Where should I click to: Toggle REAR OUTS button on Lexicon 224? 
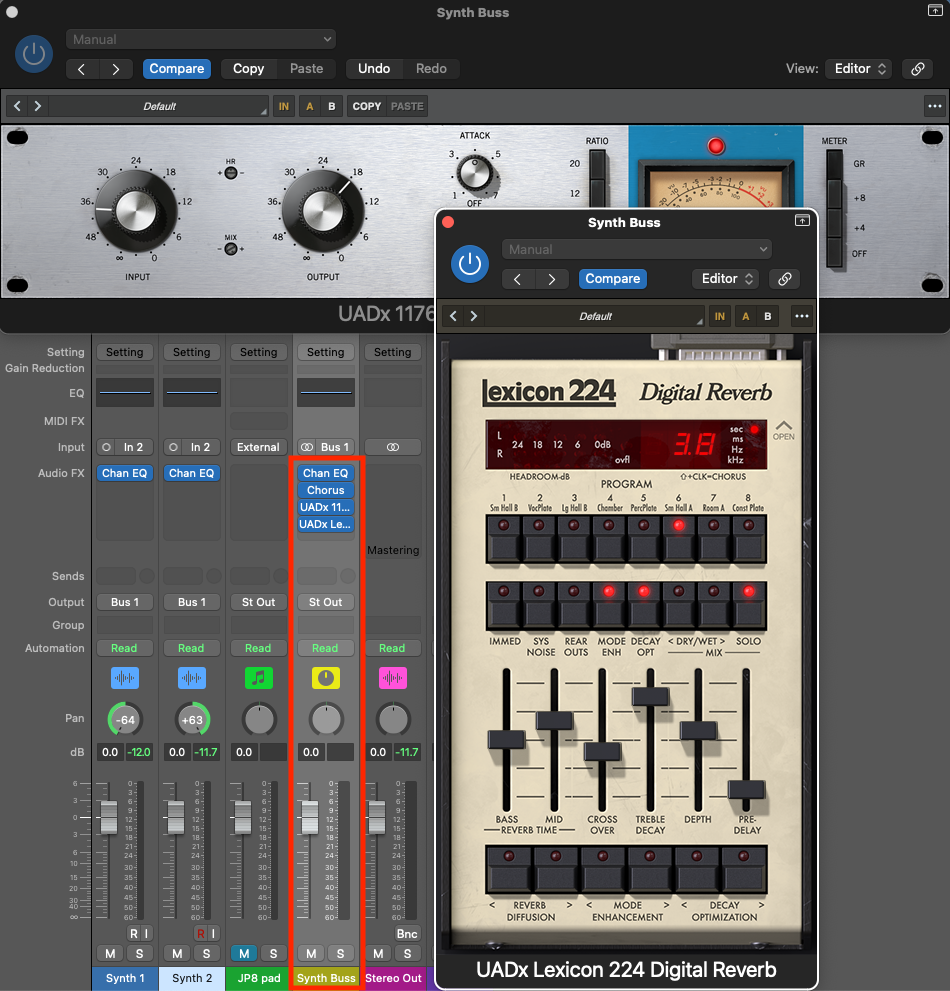574,605
